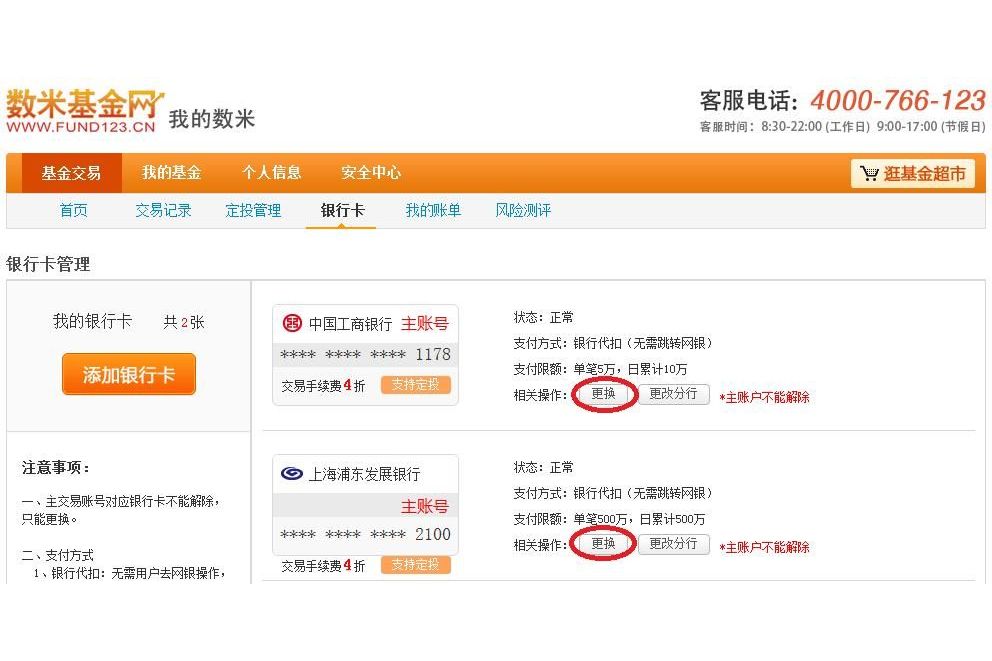Viewport: 992px width, 661px height.
Task: Click the 数米基金网 logo
Action: (x=84, y=111)
